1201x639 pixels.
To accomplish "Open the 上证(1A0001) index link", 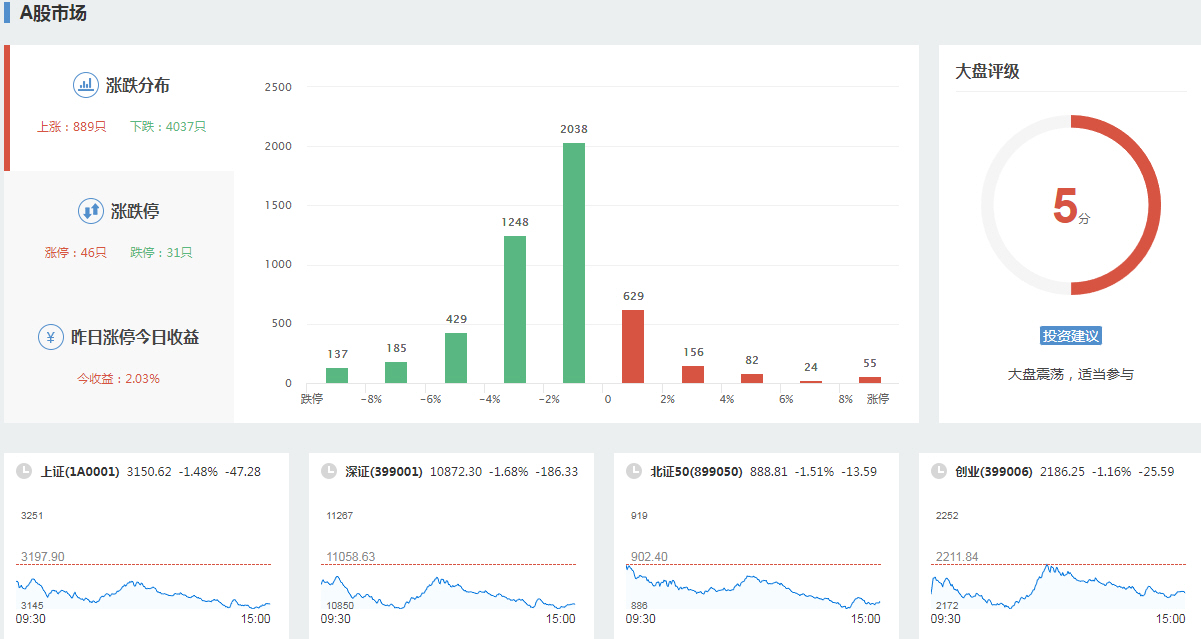I will pyautogui.click(x=80, y=471).
